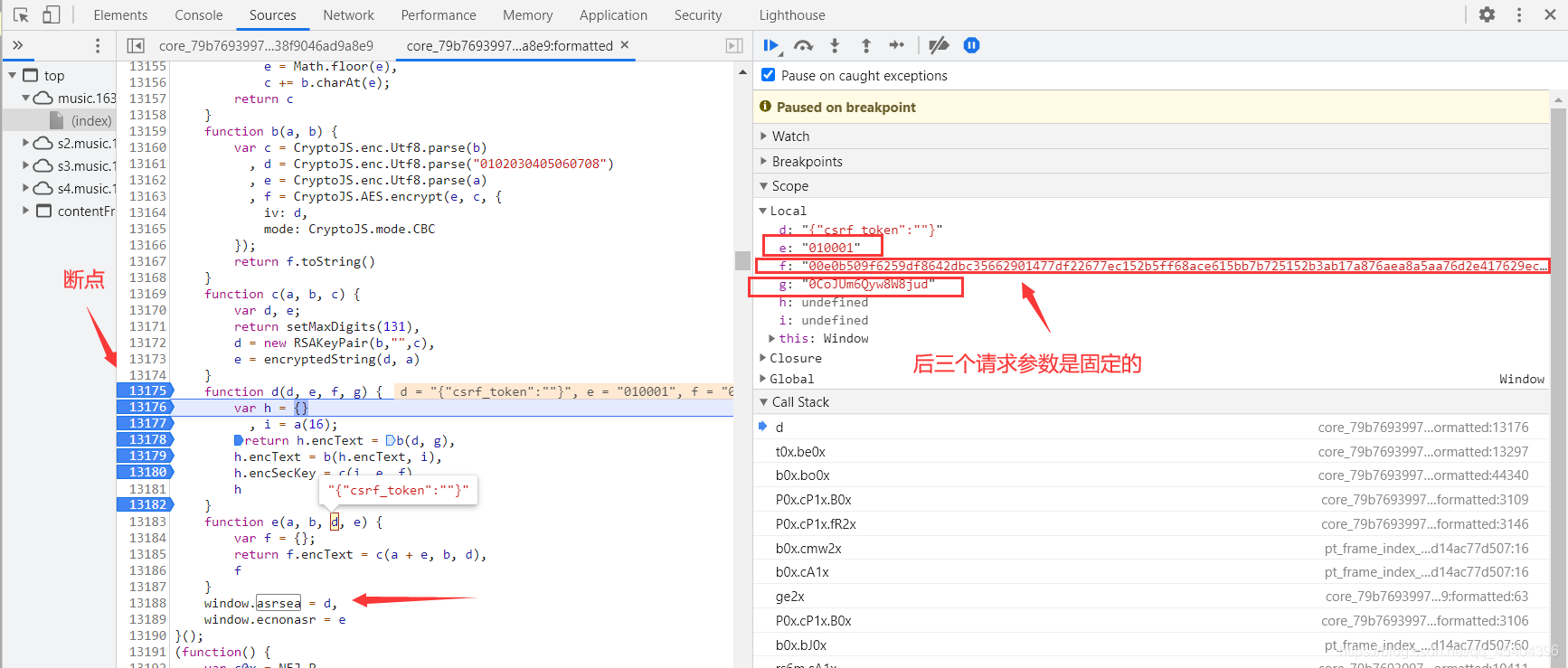1568x668 pixels.
Task: Open the Lighthouse tab
Action: pos(792,15)
